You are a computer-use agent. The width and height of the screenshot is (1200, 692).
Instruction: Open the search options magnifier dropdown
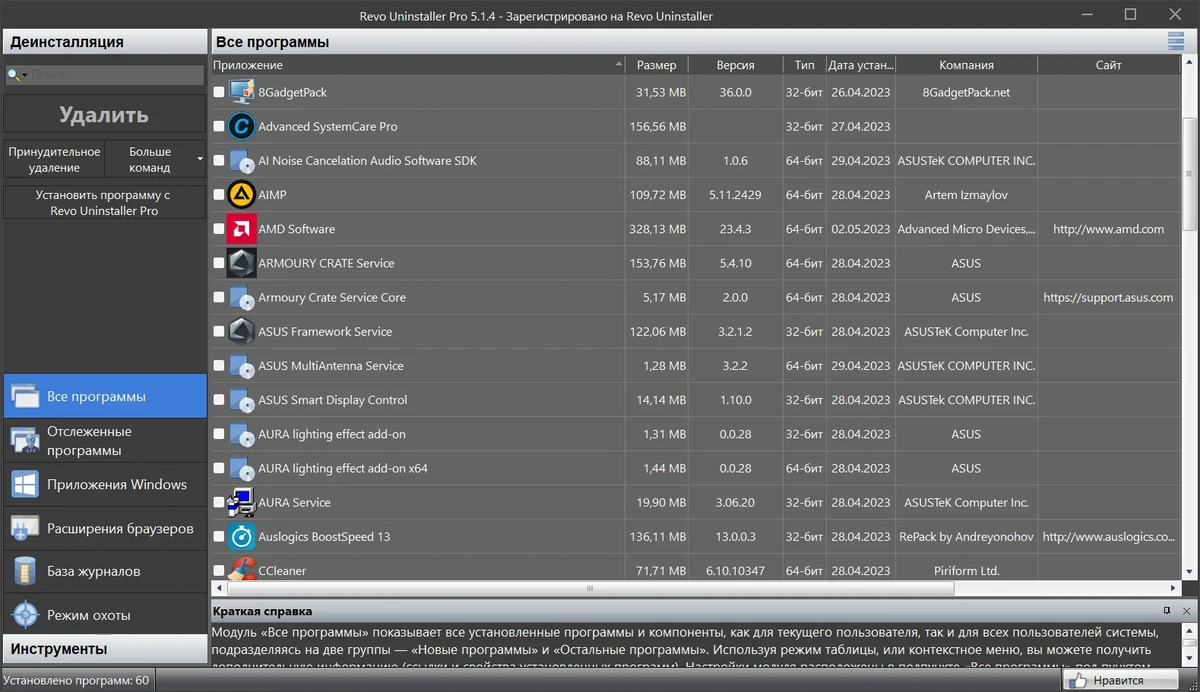(17, 75)
